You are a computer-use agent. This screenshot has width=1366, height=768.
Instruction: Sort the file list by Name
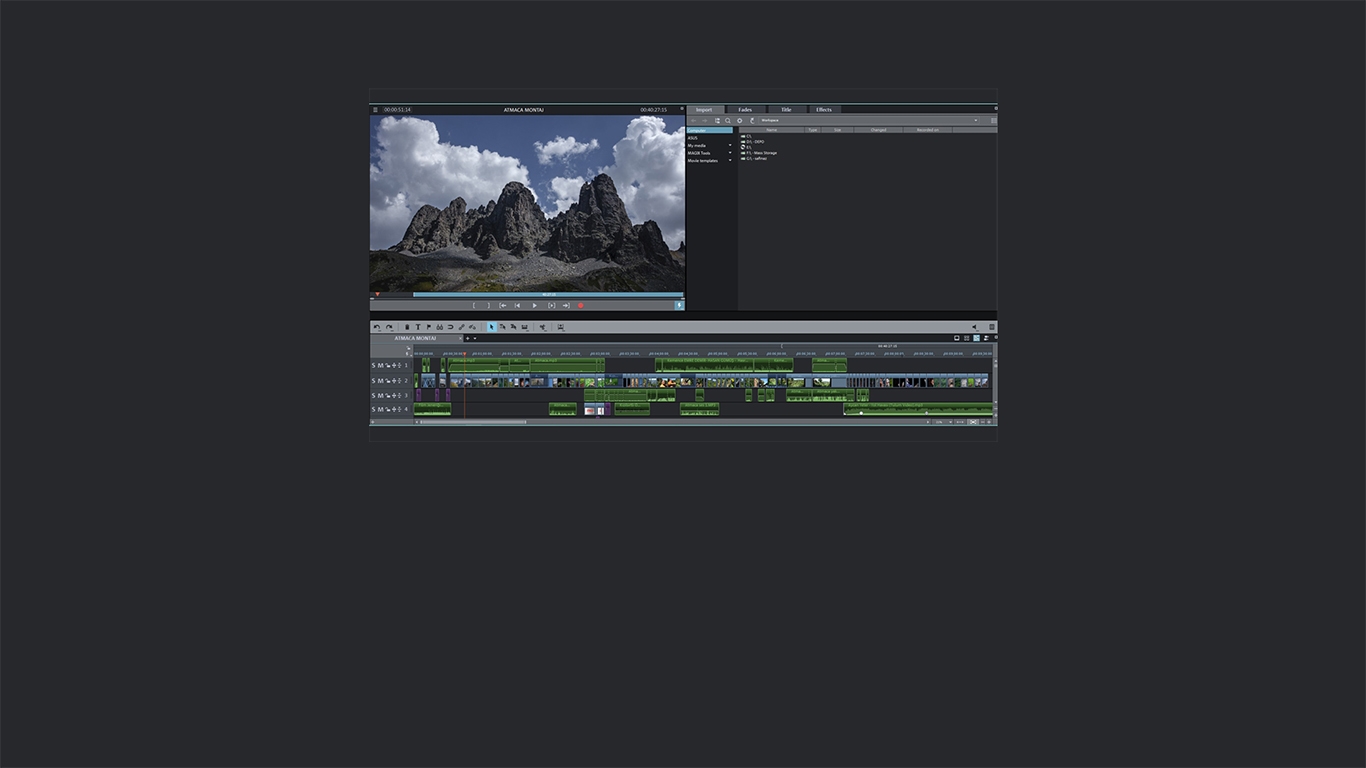click(x=772, y=130)
